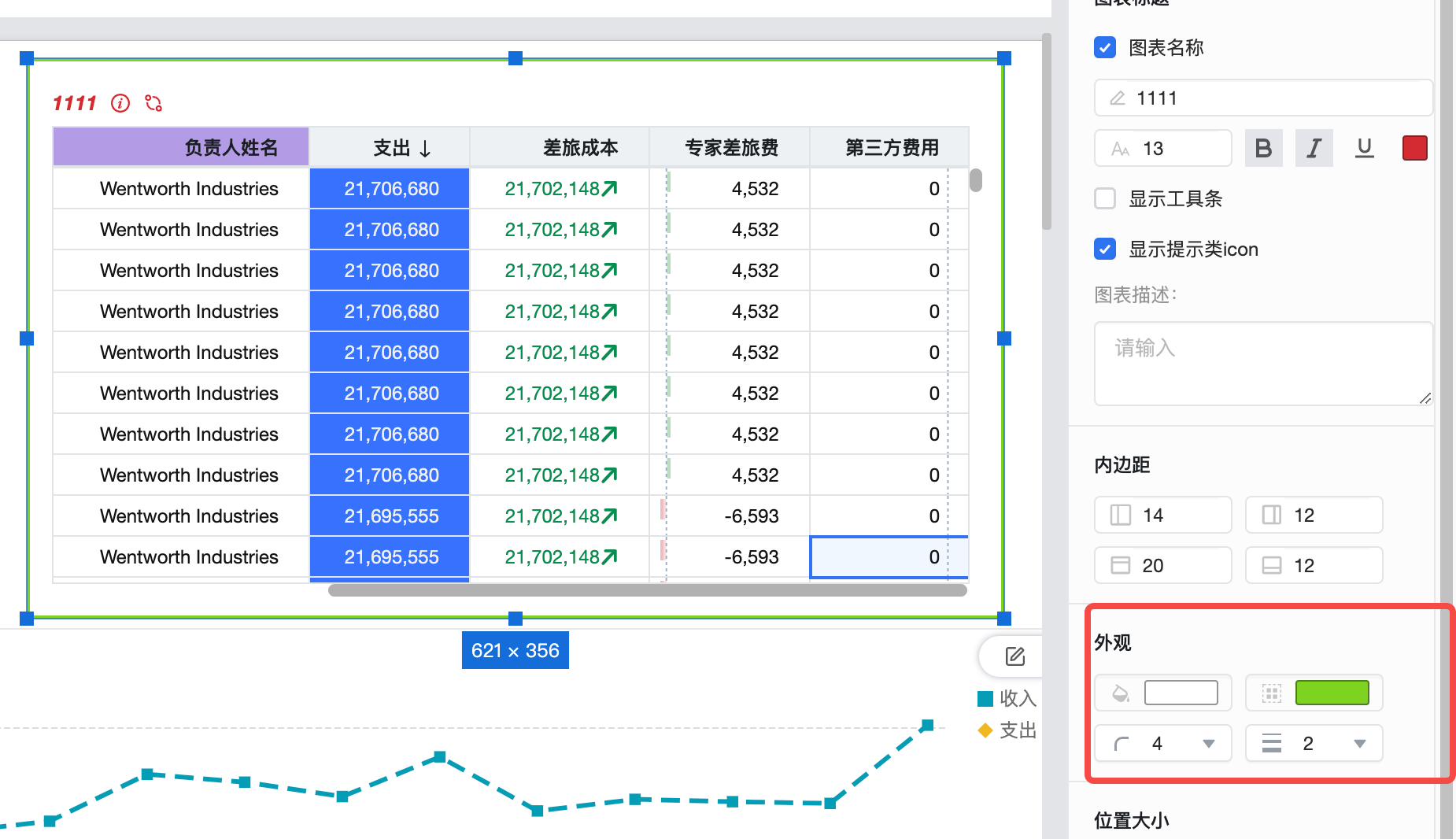This screenshot has width=1456, height=839.
Task: Toggle the 支出 legend item
Action: 1007,730
